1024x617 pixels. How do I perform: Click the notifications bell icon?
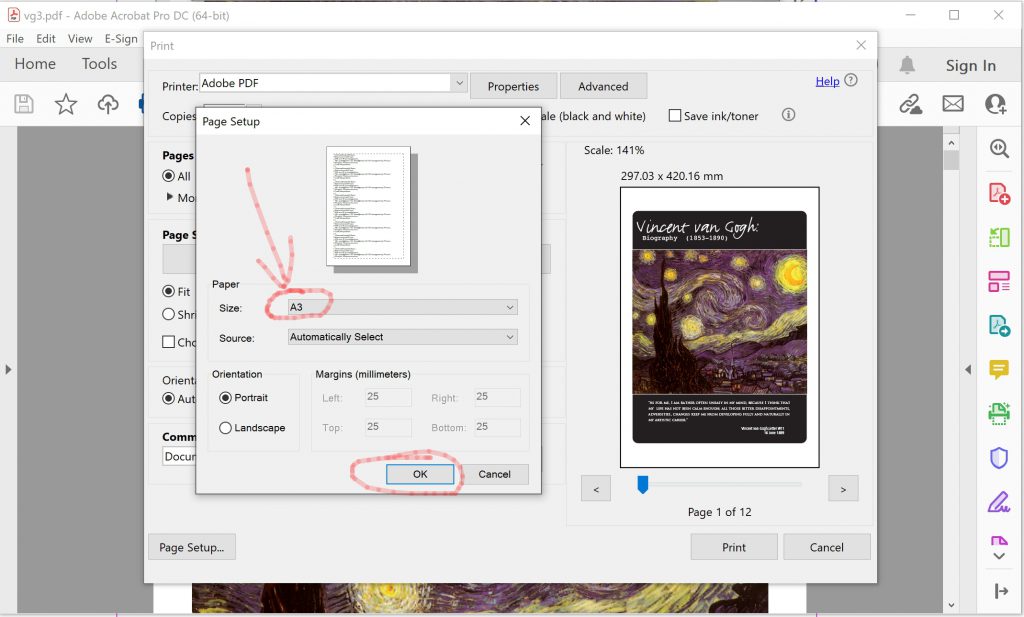click(905, 64)
